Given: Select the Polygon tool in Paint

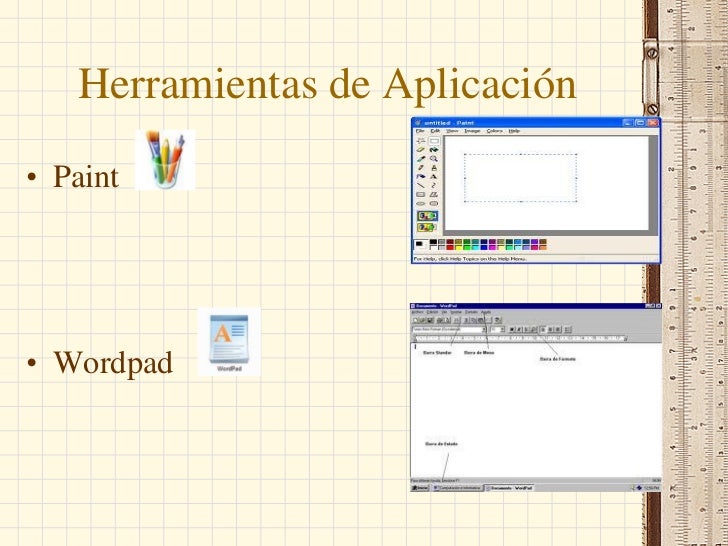Looking at the screenshot, I should pyautogui.click(x=434, y=195).
